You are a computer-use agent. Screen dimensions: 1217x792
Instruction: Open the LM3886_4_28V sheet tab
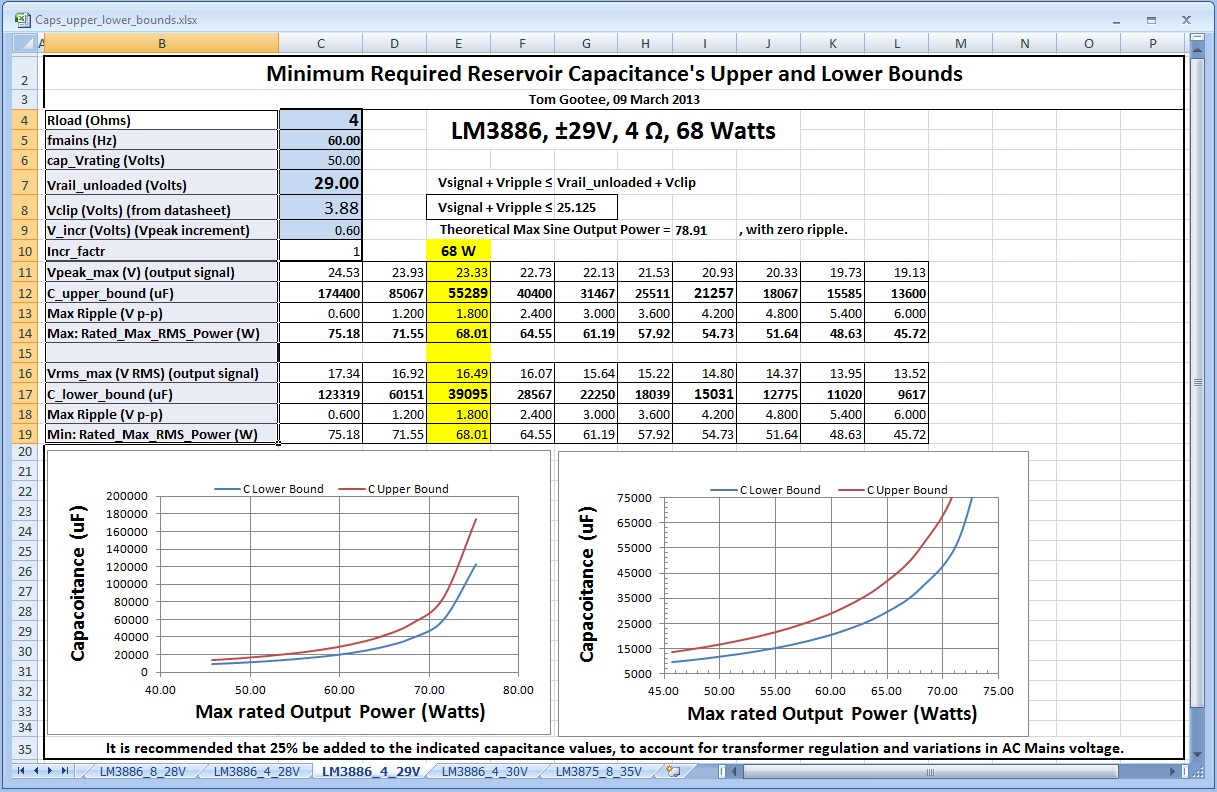[255, 771]
